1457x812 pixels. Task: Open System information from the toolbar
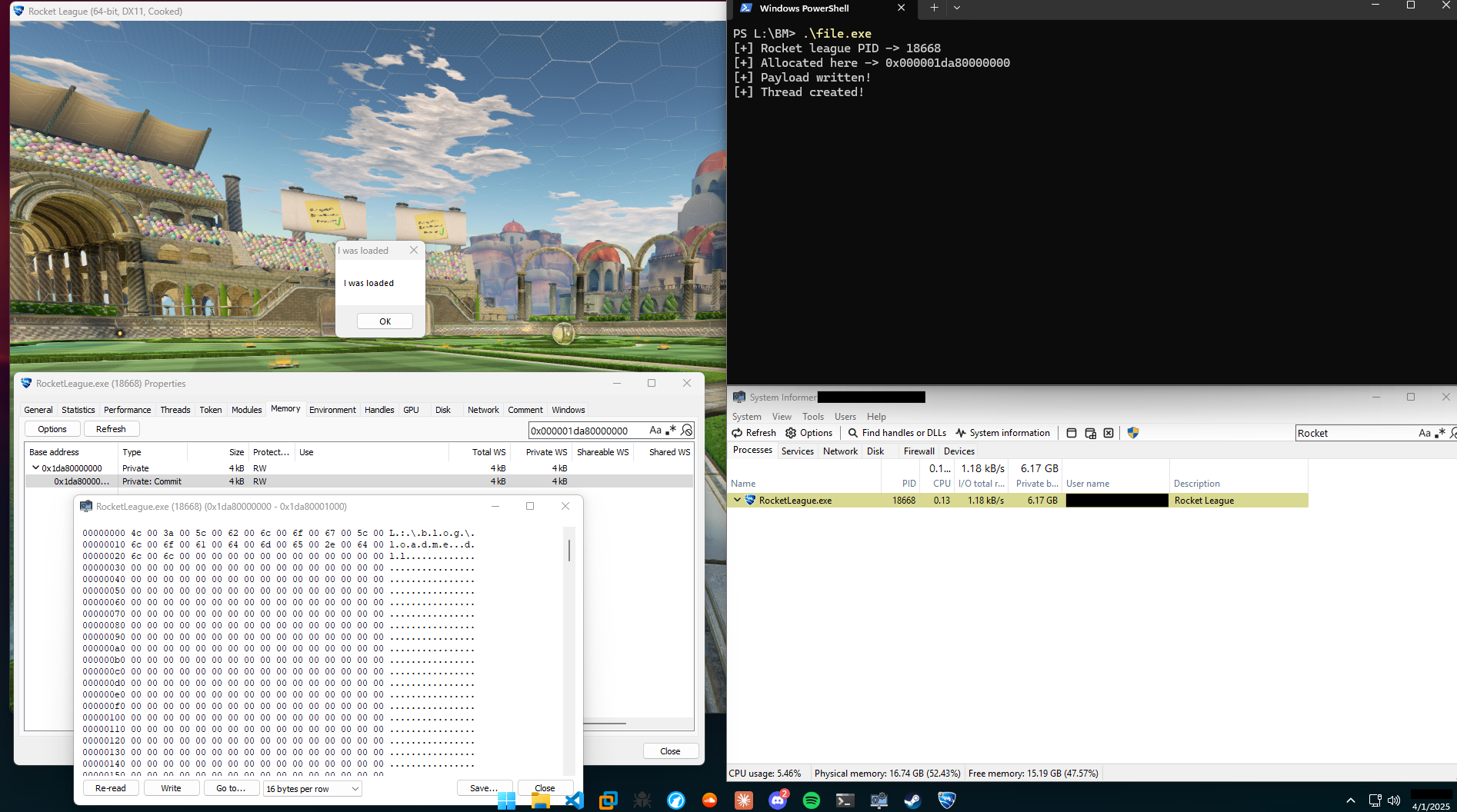[x=1002, y=433]
